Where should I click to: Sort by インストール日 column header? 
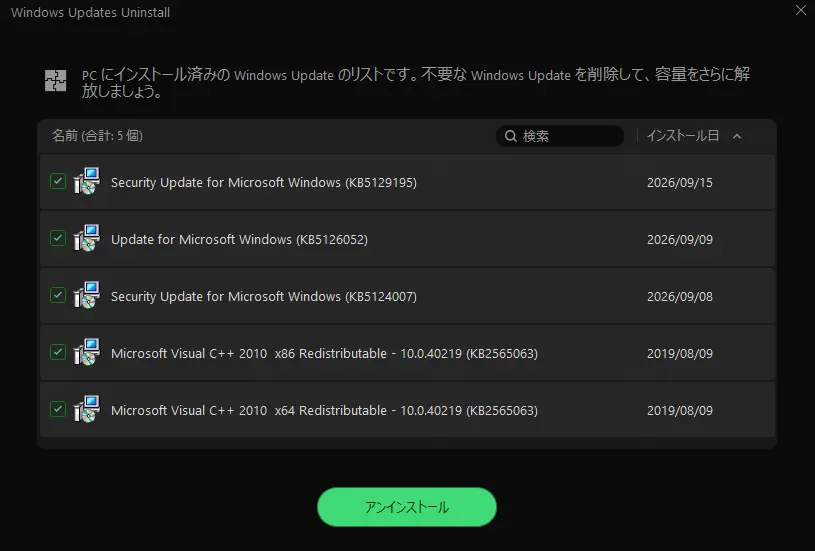pos(682,136)
